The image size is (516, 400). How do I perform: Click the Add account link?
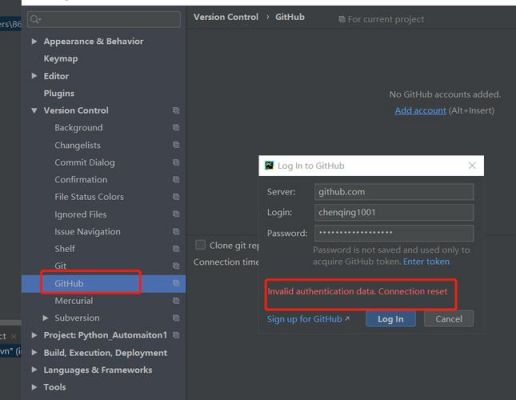[420, 111]
